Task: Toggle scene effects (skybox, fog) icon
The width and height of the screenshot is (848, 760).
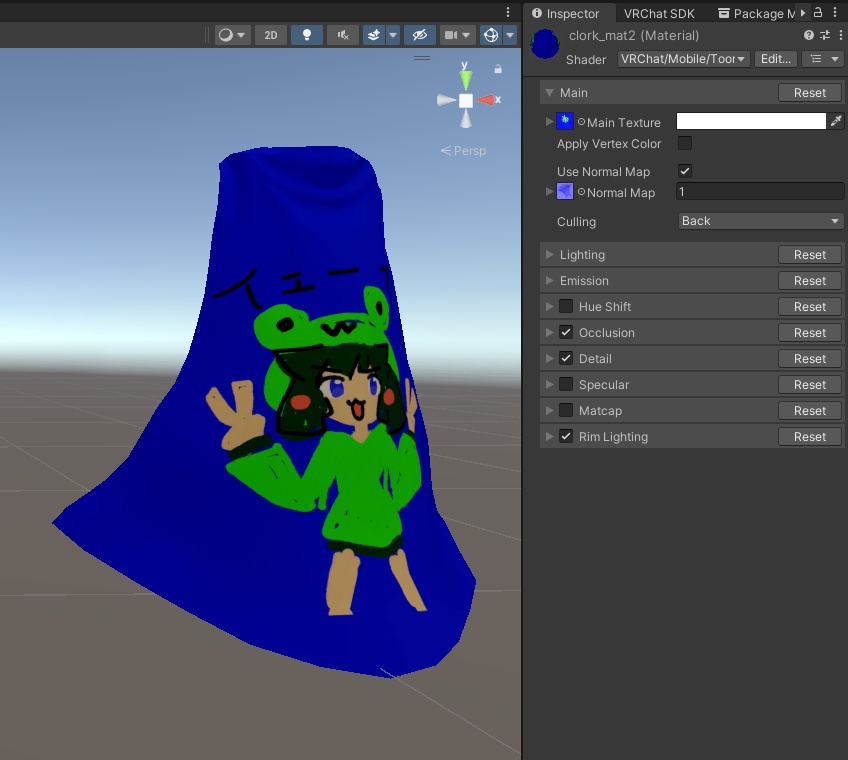Action: (373, 35)
